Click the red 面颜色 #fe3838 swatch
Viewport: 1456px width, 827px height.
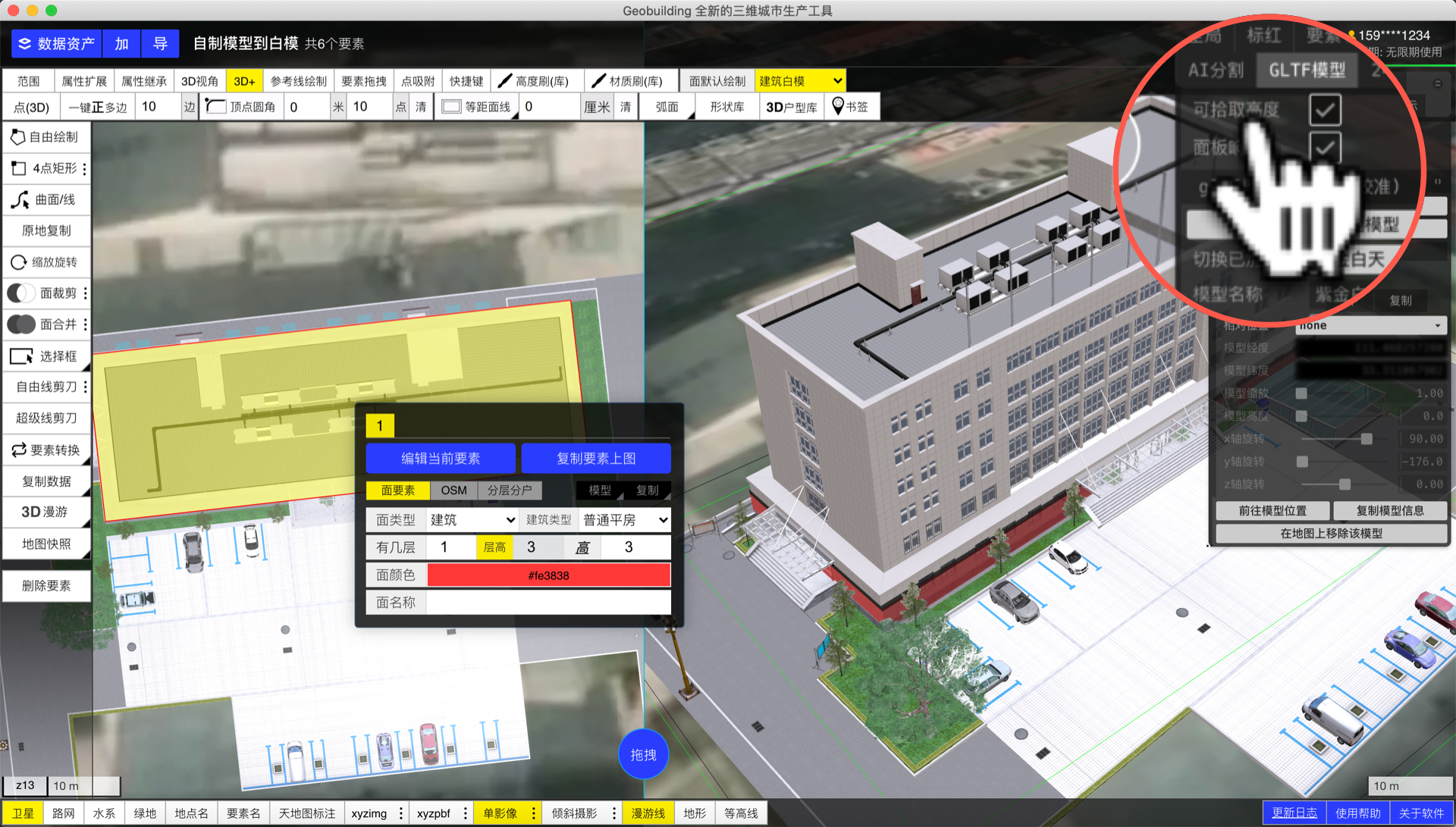point(548,575)
